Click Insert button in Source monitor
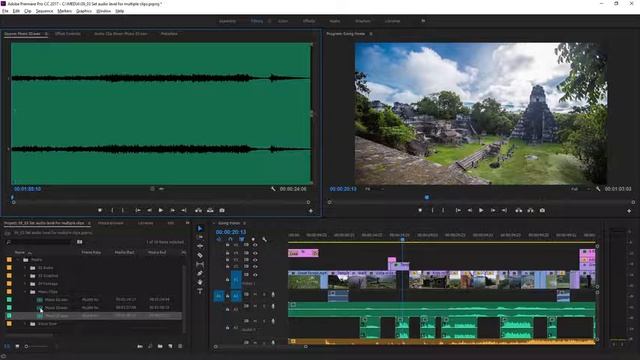This screenshot has width=640, height=360. point(198,211)
